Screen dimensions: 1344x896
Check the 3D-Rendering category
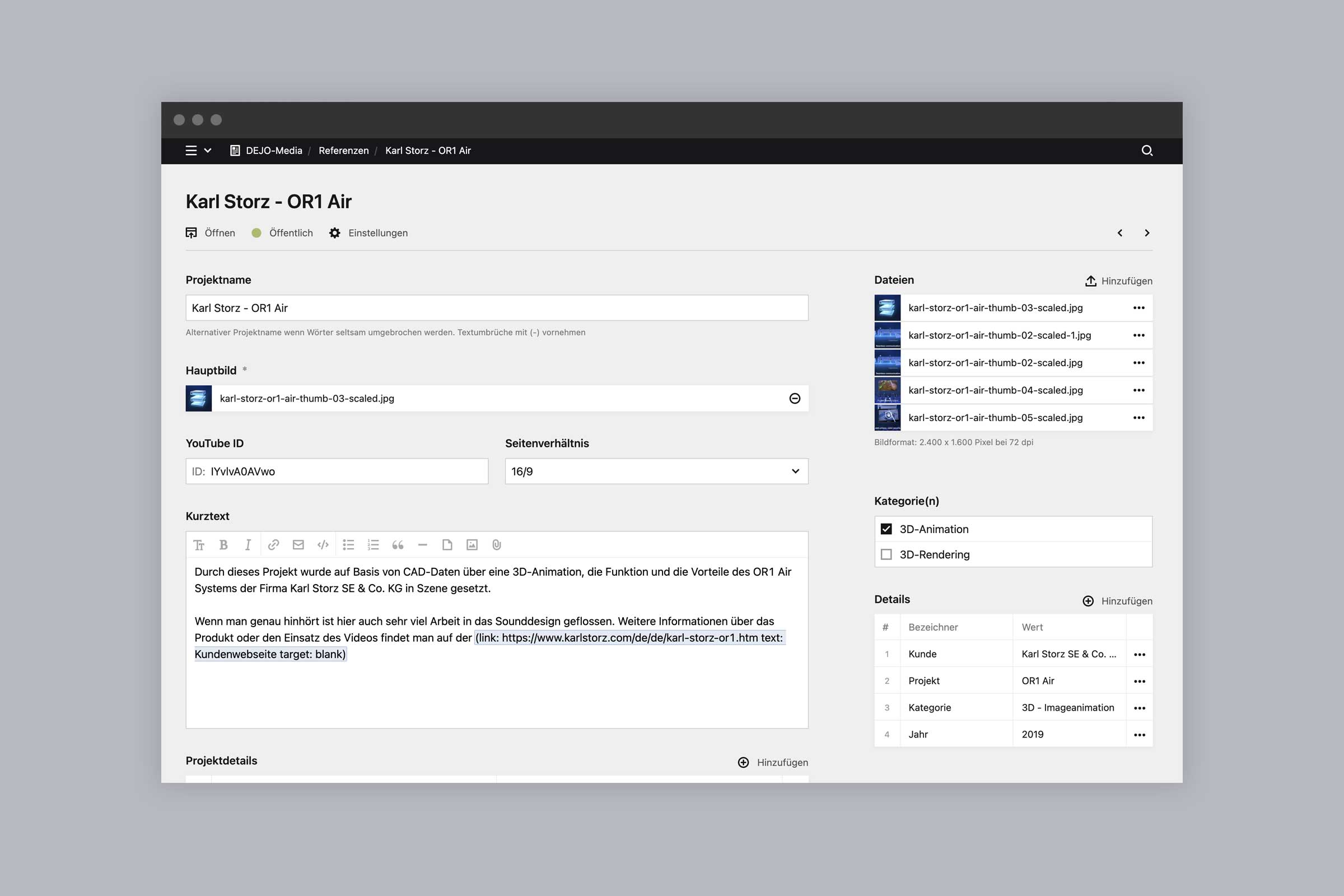[x=886, y=554]
